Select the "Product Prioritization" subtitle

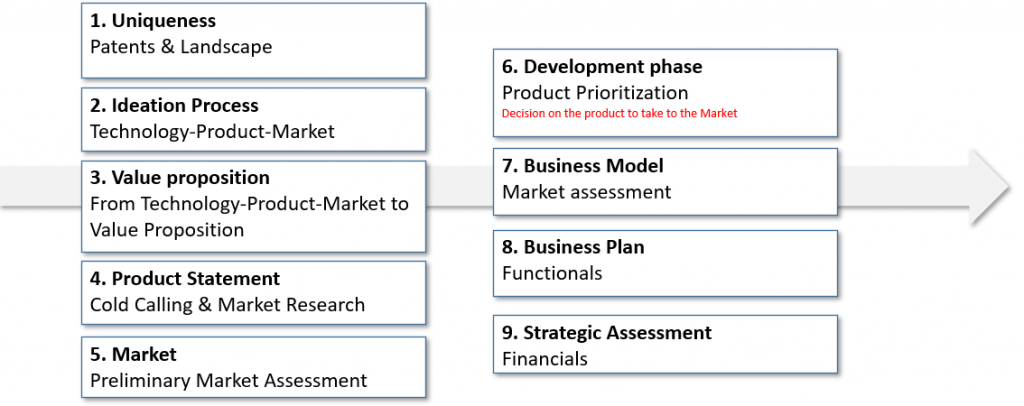(595, 93)
